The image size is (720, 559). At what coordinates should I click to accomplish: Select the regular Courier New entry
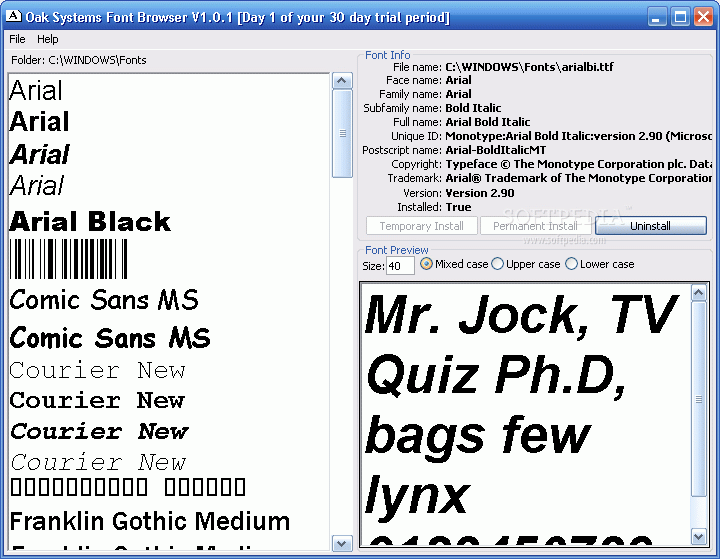[97, 370]
